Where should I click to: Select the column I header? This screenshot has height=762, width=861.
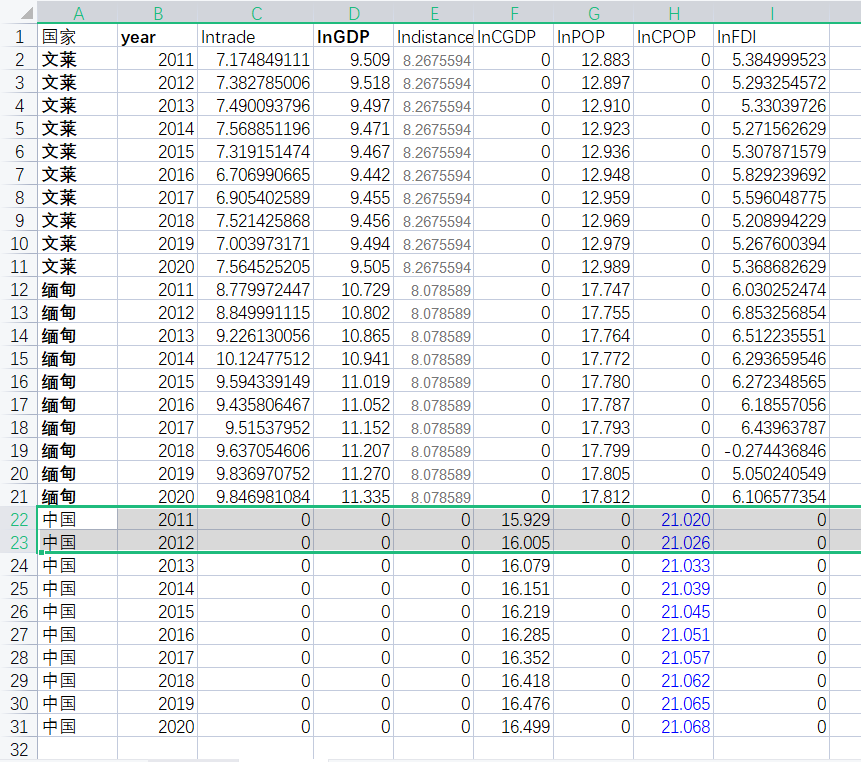point(771,13)
